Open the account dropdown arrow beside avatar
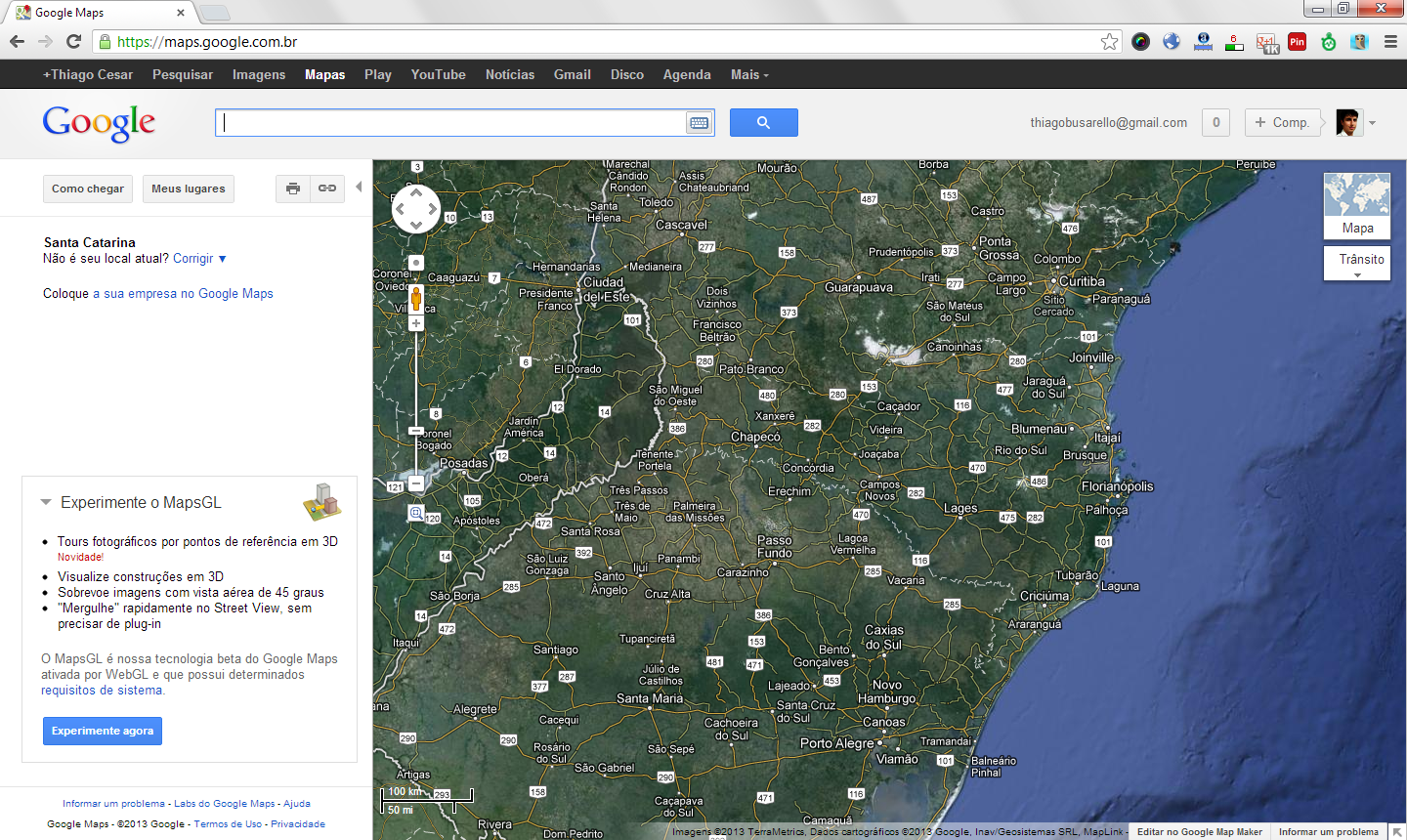 point(1372,123)
